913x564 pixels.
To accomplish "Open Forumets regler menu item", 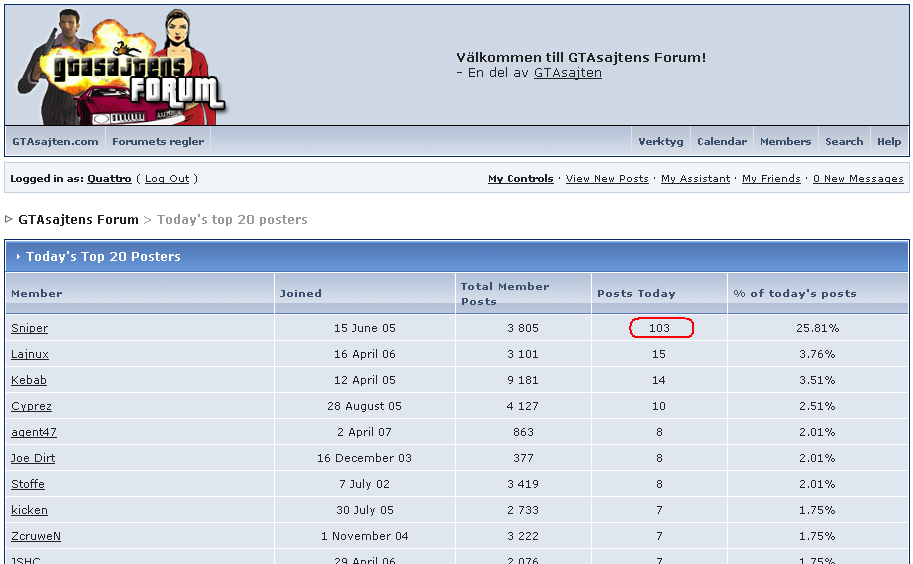I will 158,141.
